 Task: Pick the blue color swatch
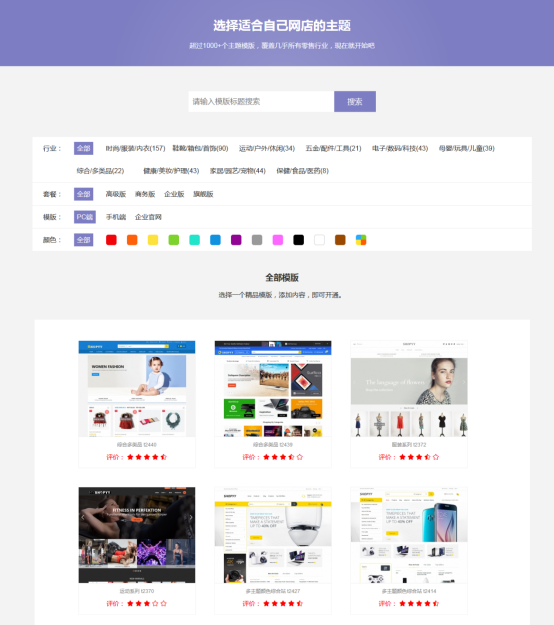click(215, 240)
